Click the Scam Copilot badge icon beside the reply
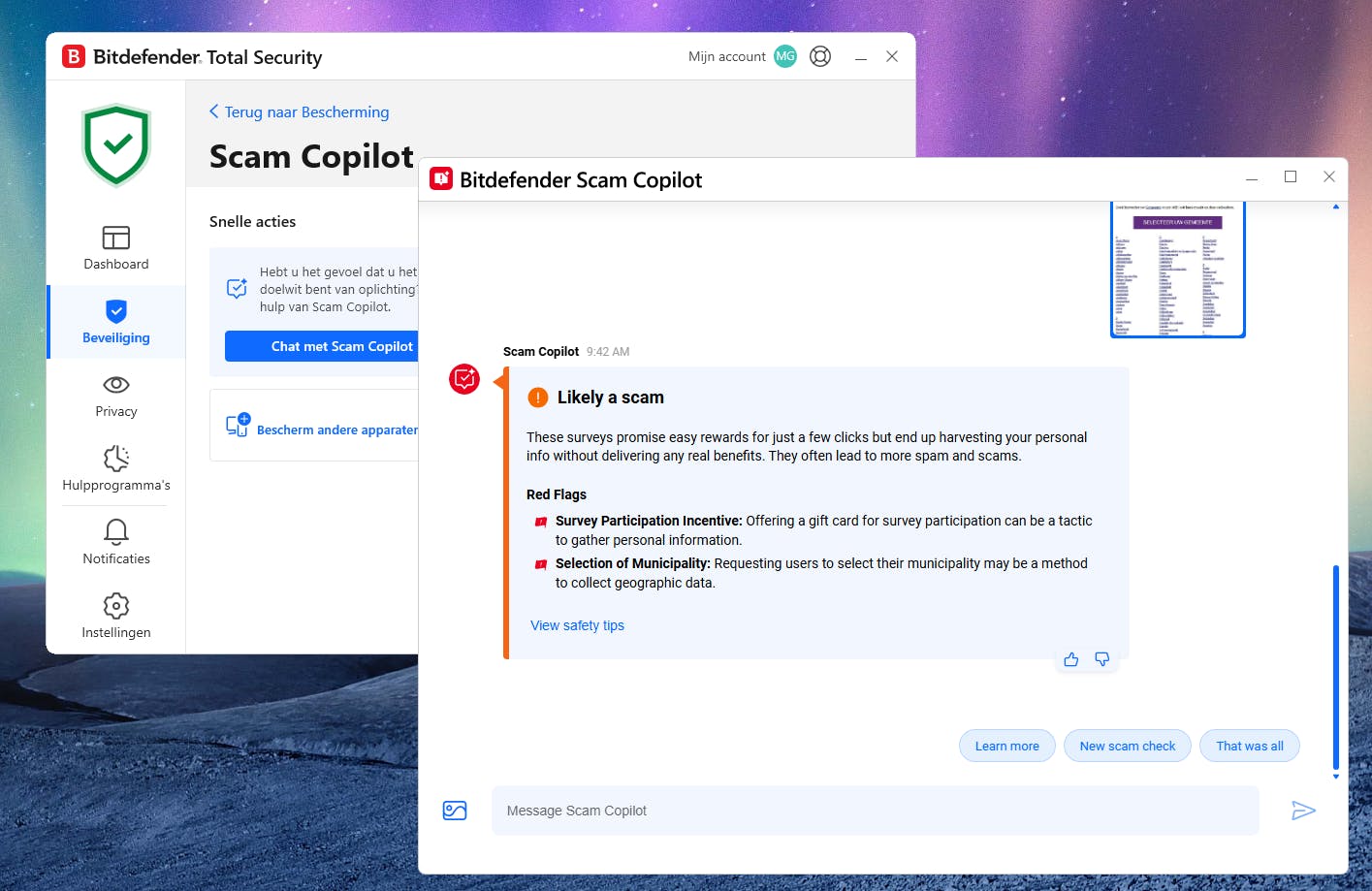The width and height of the screenshot is (1372, 891). click(463, 379)
